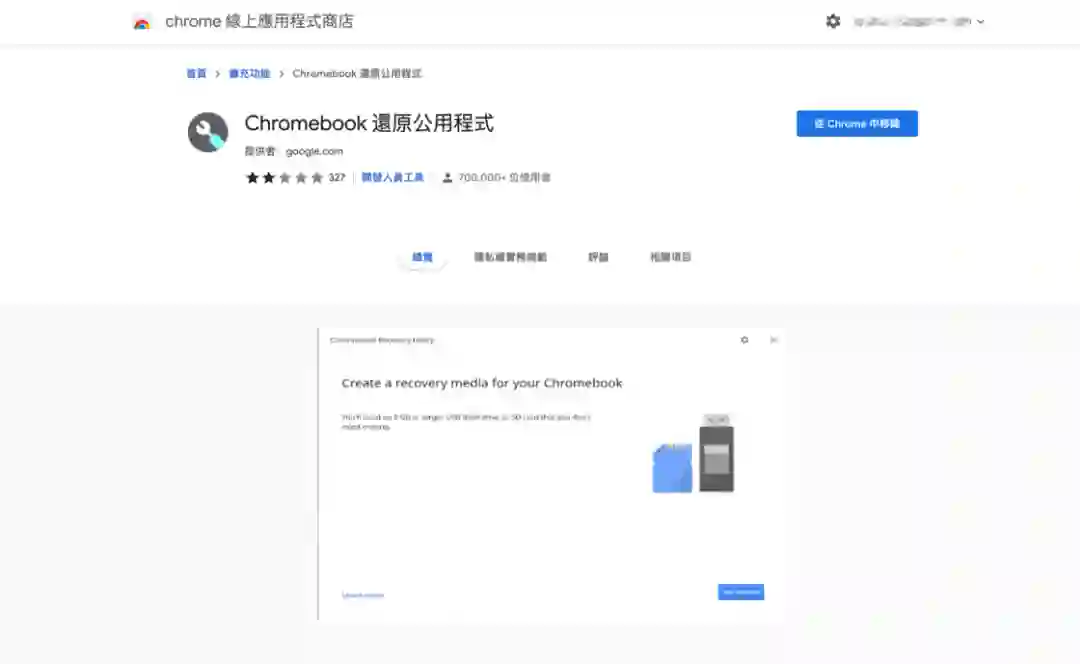The width and height of the screenshot is (1080, 664).
Task: Click the Chromebook recovery wrench app icon
Action: pyautogui.click(x=208, y=132)
